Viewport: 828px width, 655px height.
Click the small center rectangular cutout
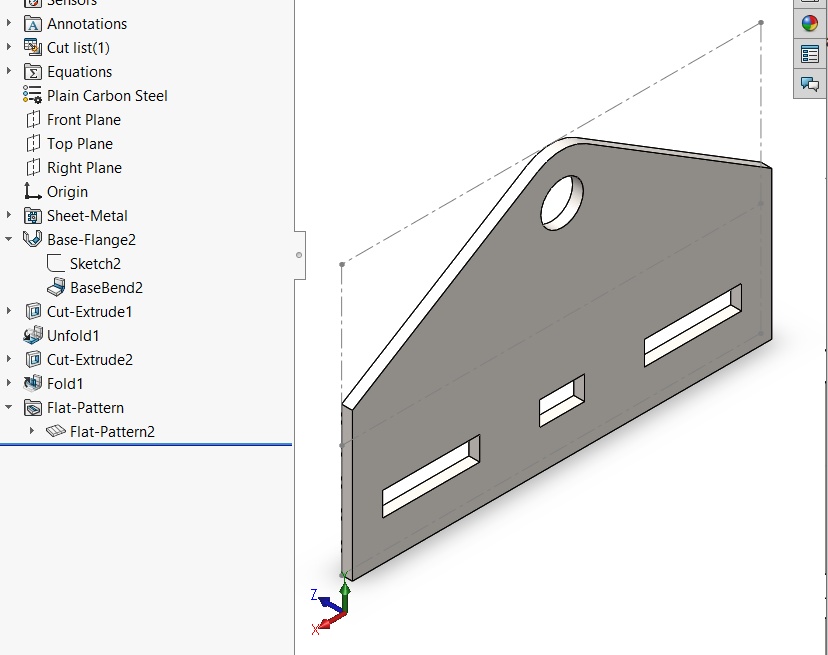(x=562, y=400)
